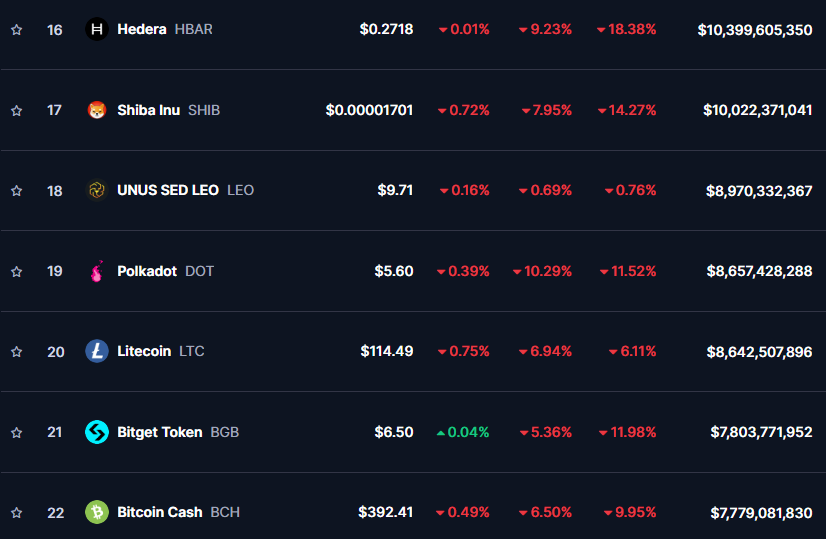Click the Shiba Inu coin logo
The image size is (826, 539).
[97, 110]
